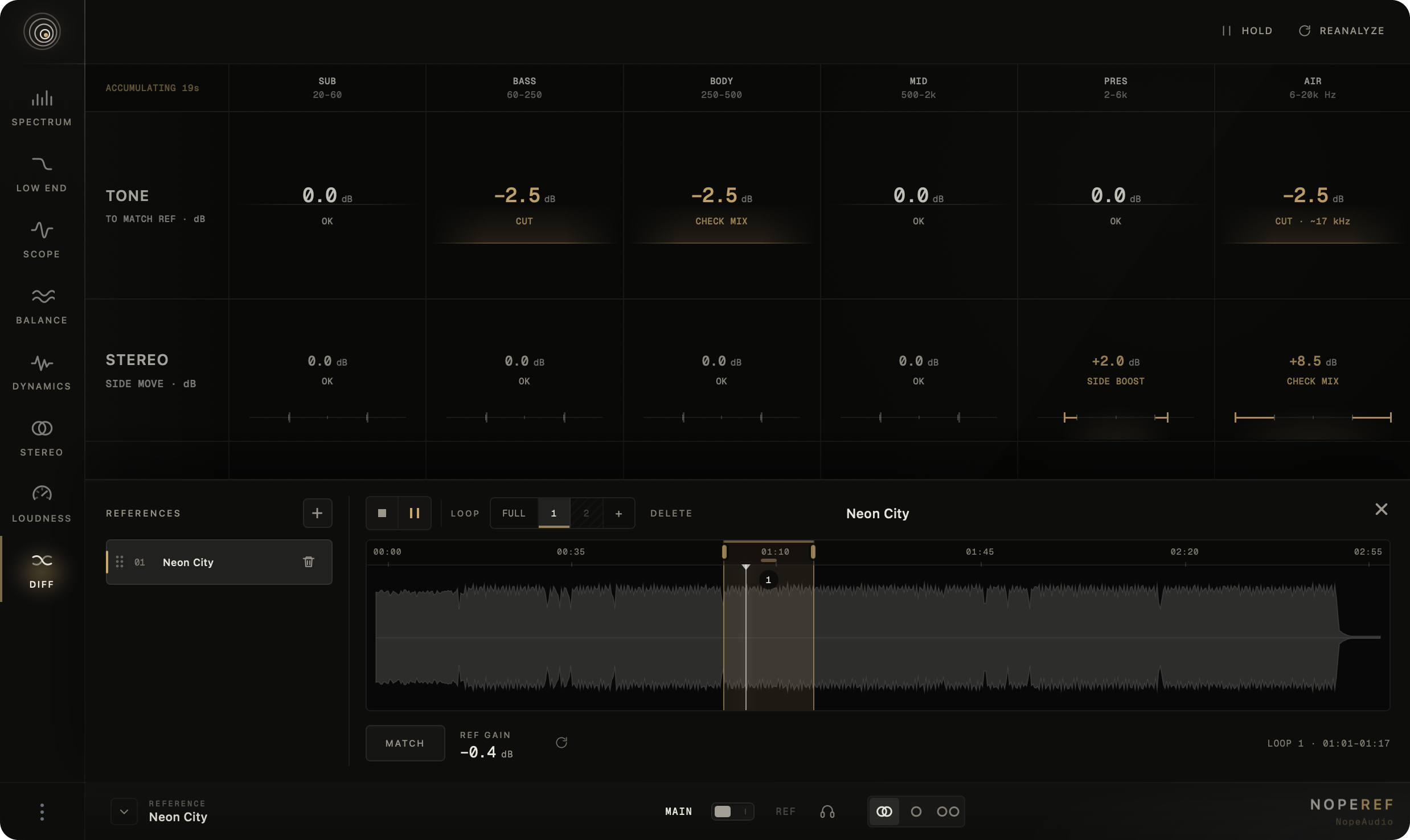1410x840 pixels.
Task: Click the Reanalyze button
Action: tap(1342, 31)
